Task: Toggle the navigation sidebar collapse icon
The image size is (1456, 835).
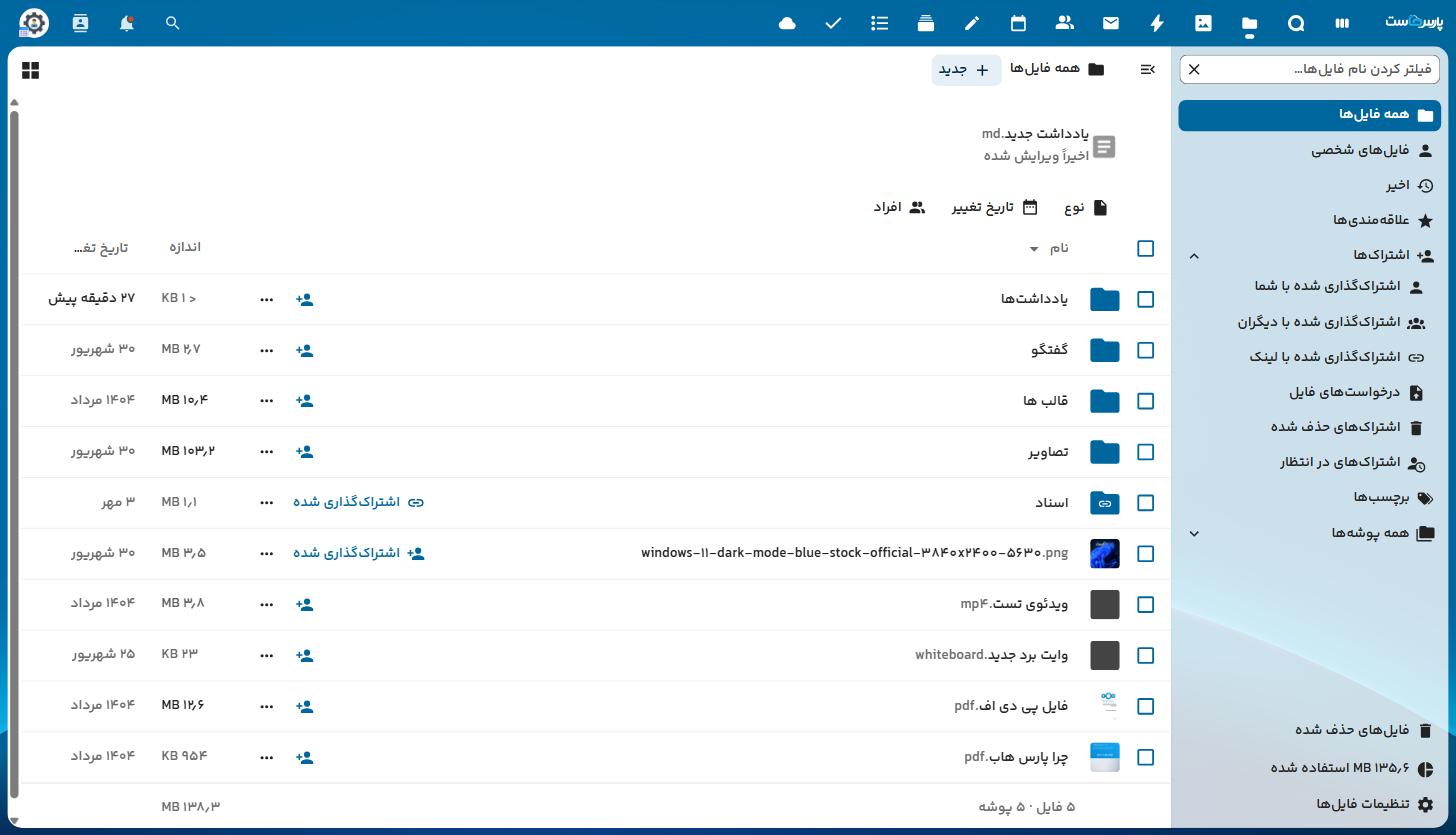Action: click(1147, 69)
